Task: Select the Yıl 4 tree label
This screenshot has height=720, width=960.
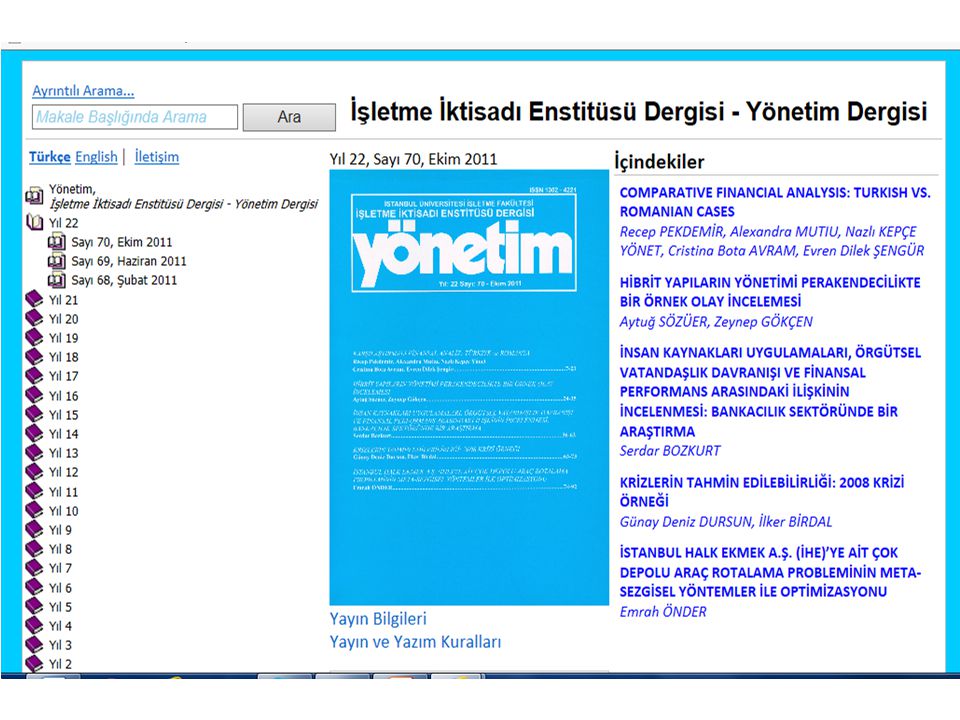Action: click(x=61, y=626)
